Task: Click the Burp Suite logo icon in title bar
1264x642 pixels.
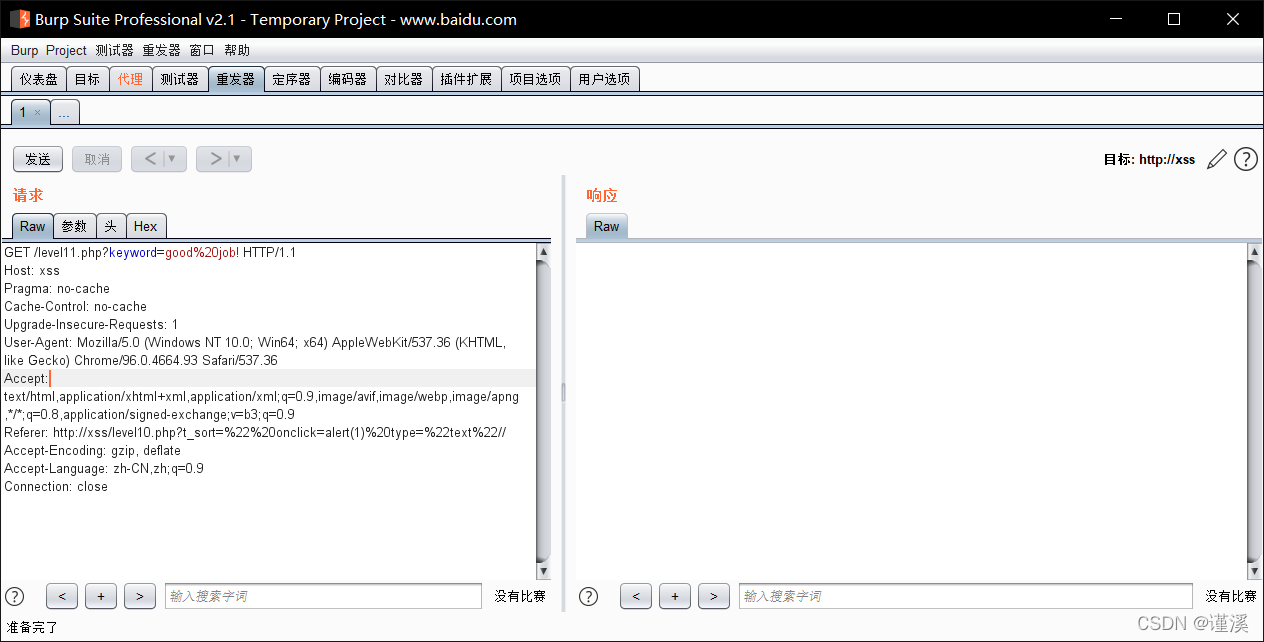Action: (19, 18)
